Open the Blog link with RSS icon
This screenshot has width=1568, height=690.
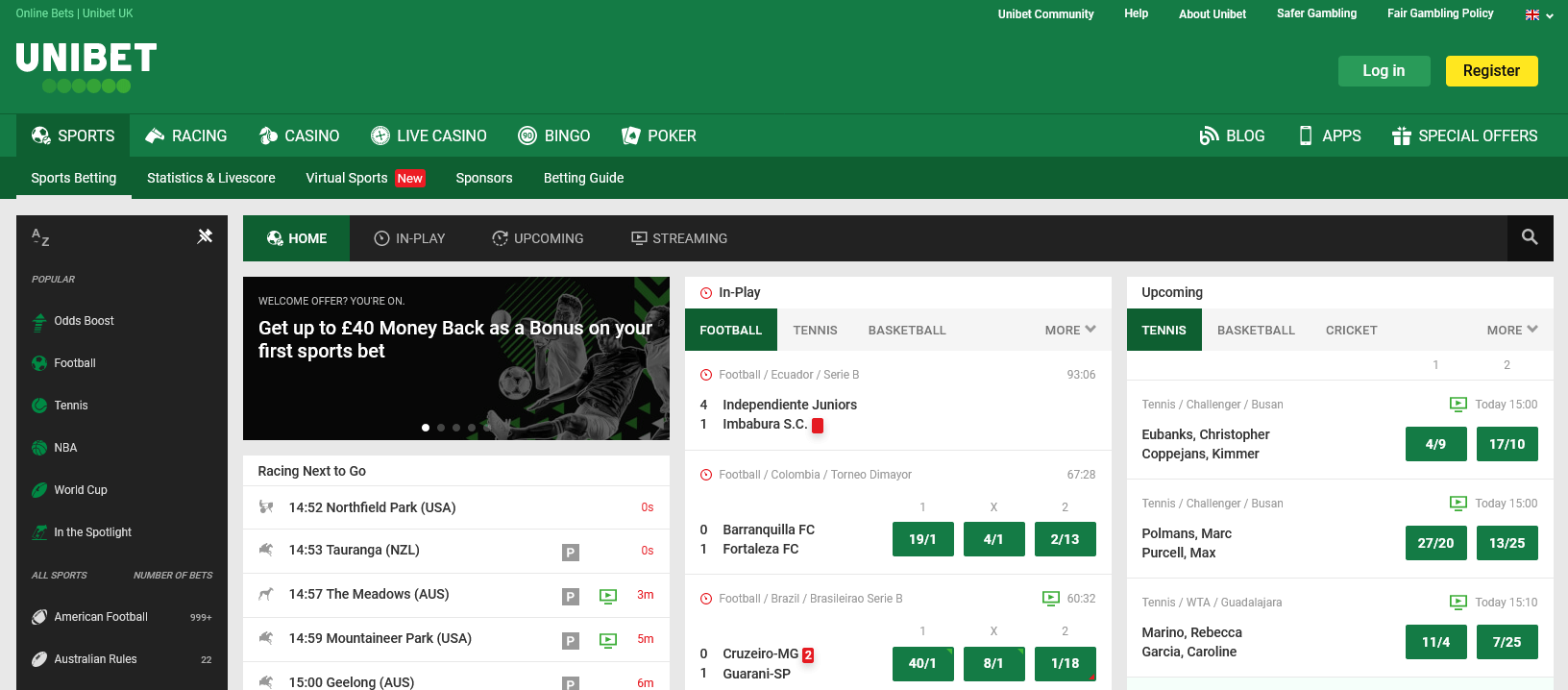[x=1232, y=136]
